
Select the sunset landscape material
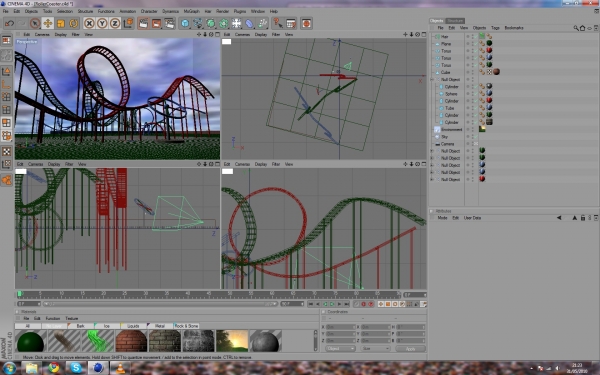pyautogui.click(x=232, y=341)
